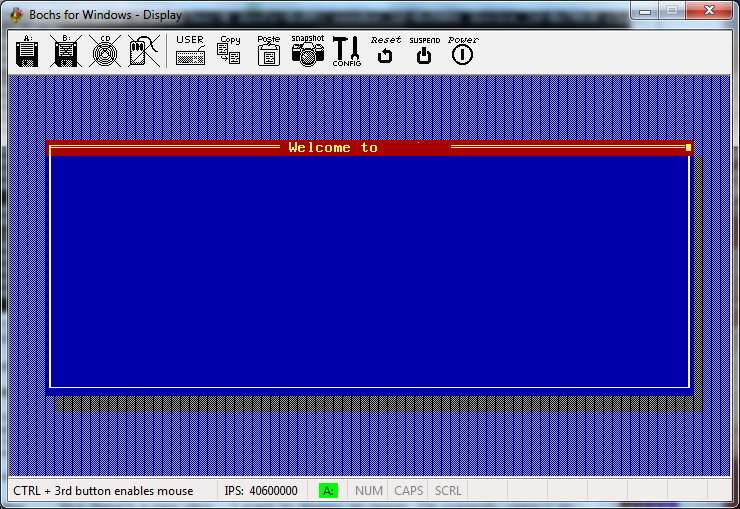The width and height of the screenshot is (740, 509).
Task: Toggle the floppy A: drive icon
Action: click(x=28, y=51)
